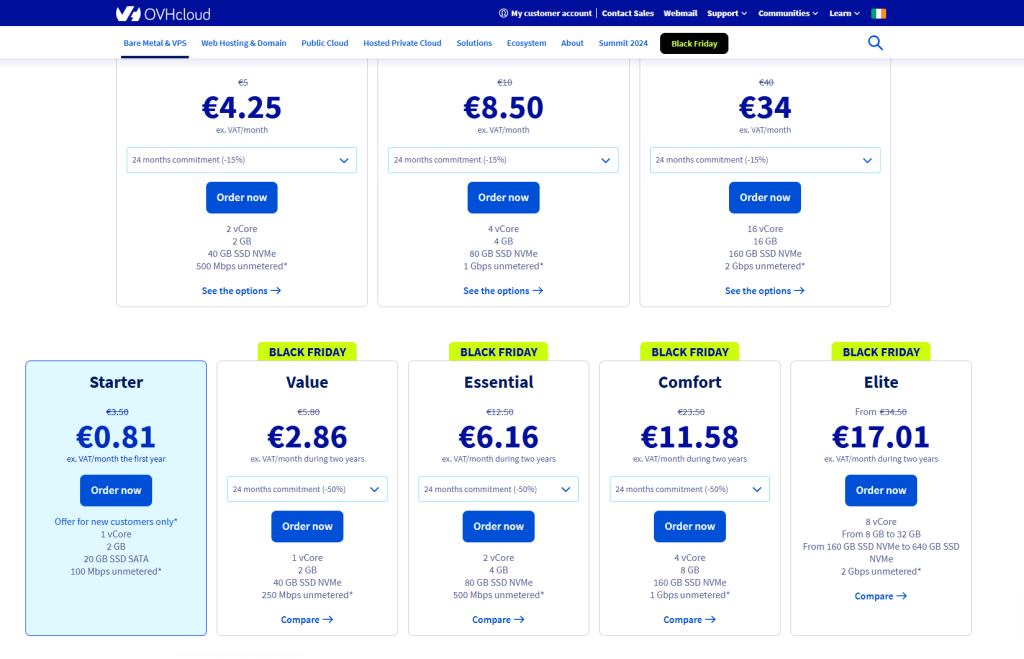This screenshot has width=1024, height=659.
Task: Click See the options under 4 vCore plan
Action: click(x=503, y=291)
